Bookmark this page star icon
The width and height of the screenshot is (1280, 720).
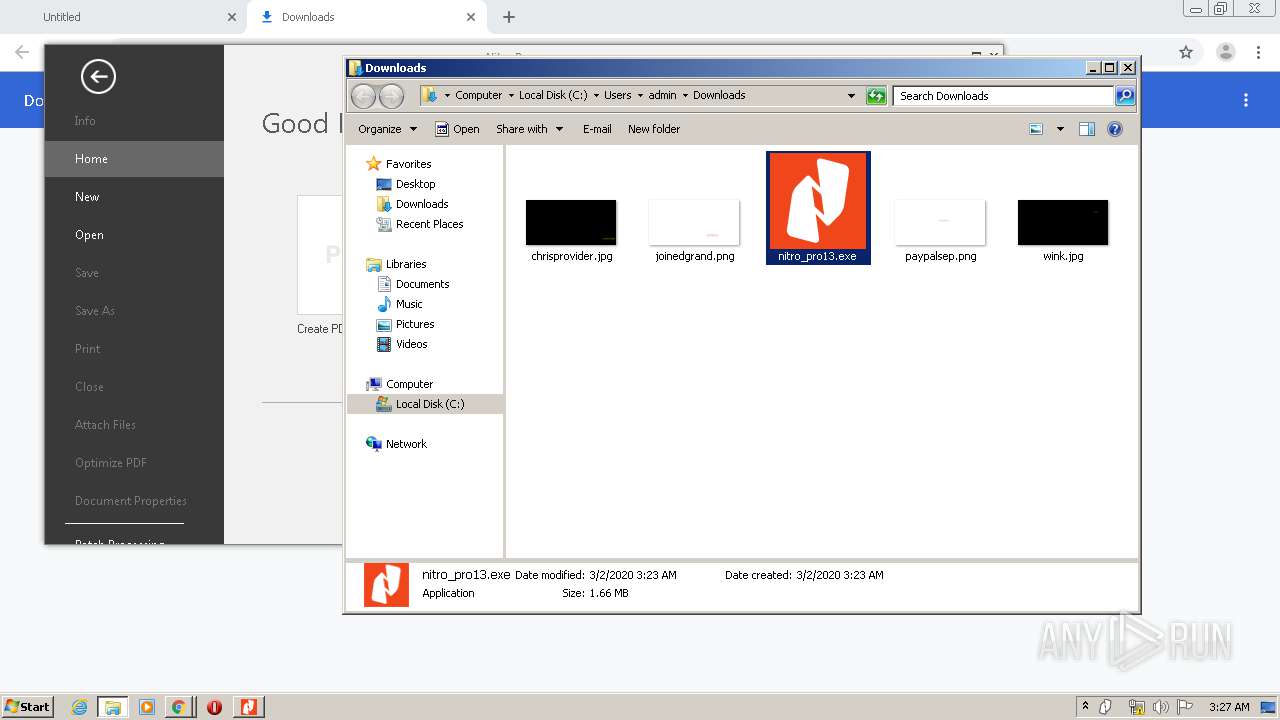pyautogui.click(x=1186, y=52)
